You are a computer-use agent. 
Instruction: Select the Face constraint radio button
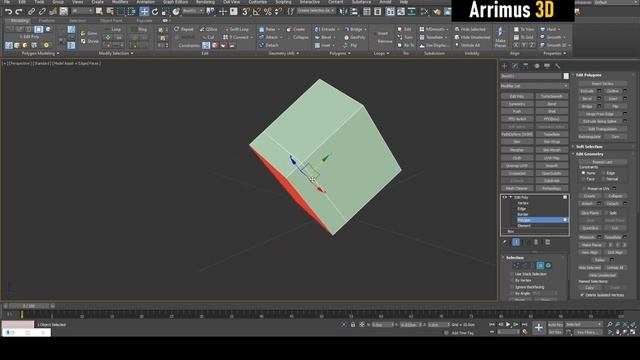click(584, 179)
